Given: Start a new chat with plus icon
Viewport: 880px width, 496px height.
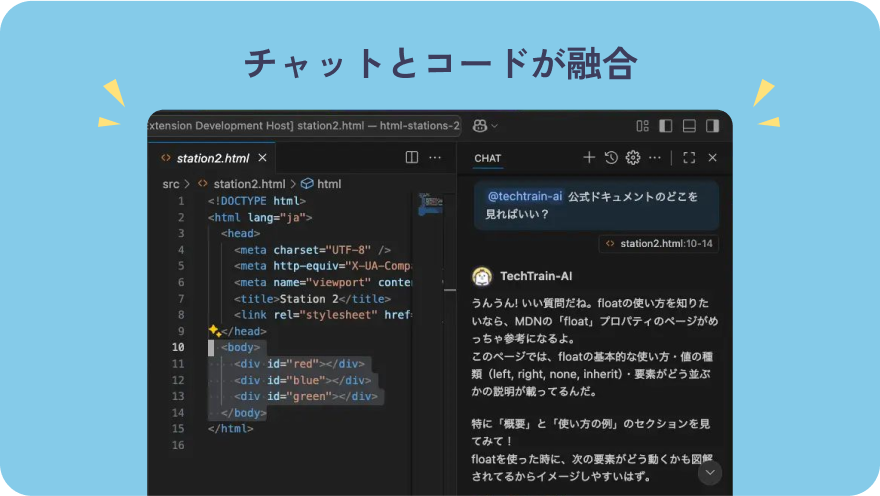Looking at the screenshot, I should [x=589, y=158].
